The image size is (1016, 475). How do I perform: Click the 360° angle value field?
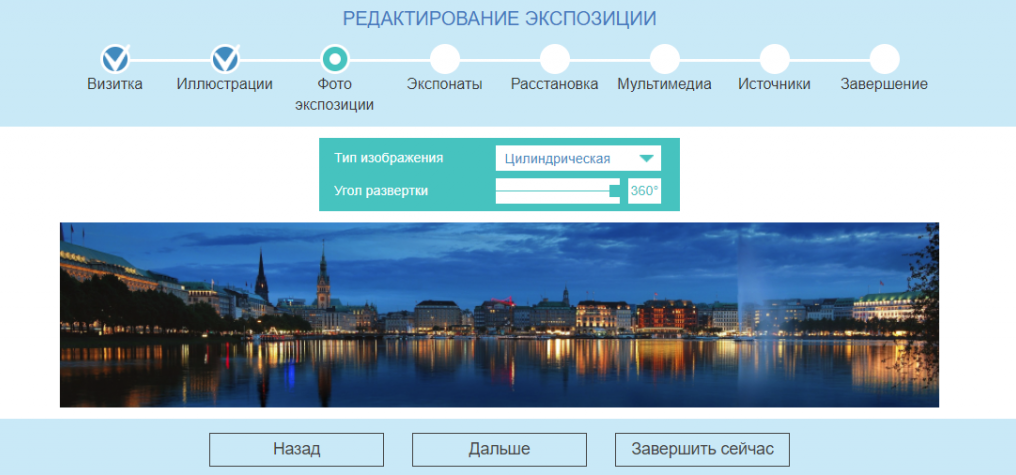pos(644,191)
